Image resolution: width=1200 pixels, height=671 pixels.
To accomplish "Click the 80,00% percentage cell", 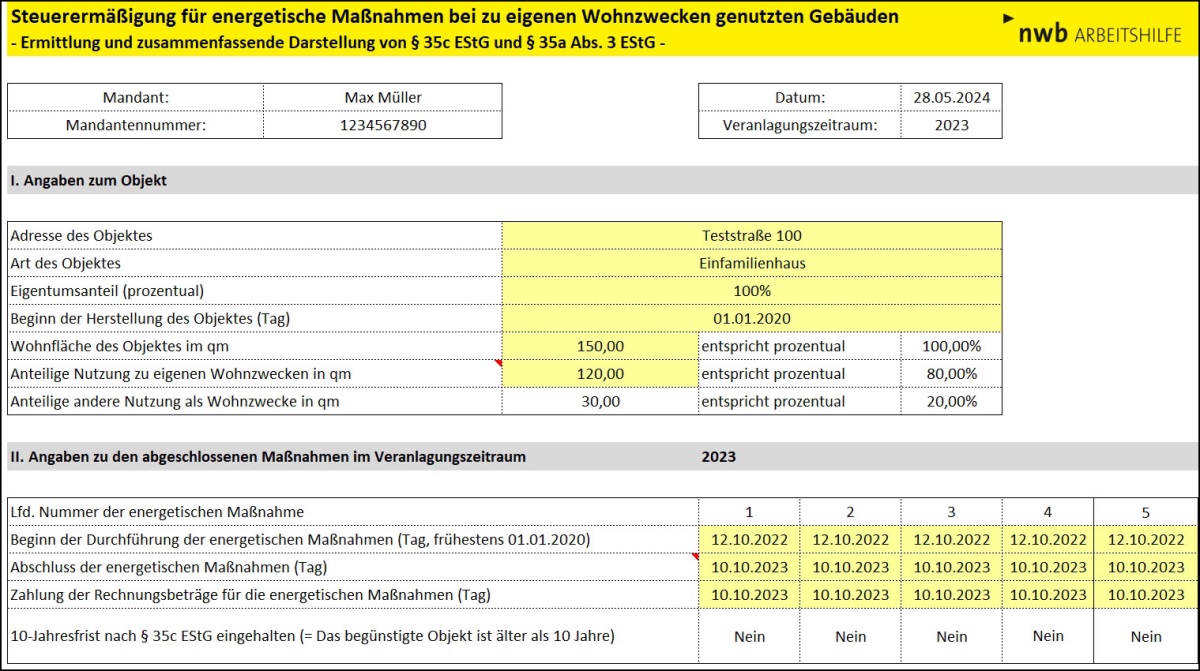I will point(951,374).
